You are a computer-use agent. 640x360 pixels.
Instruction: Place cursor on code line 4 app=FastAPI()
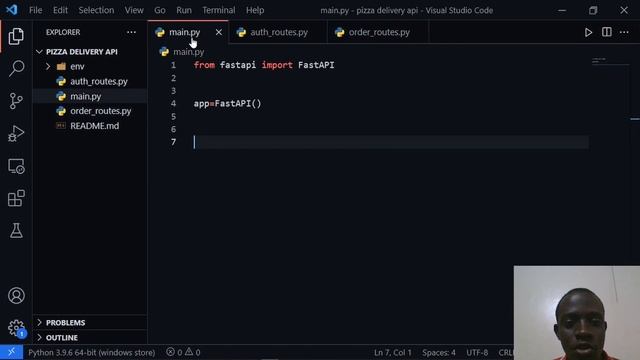tap(227, 104)
